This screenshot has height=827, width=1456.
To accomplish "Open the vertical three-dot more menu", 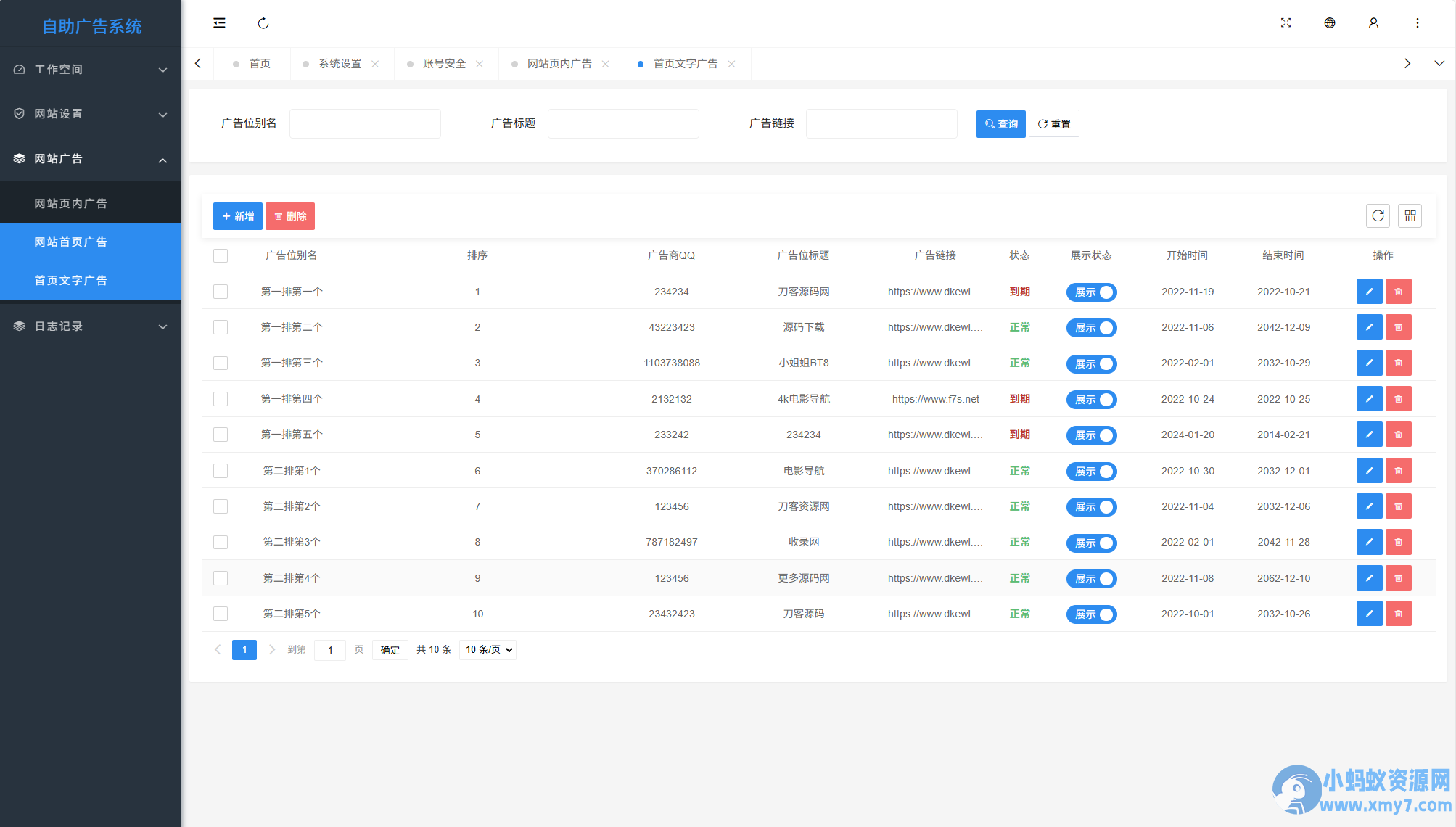I will 1417,23.
